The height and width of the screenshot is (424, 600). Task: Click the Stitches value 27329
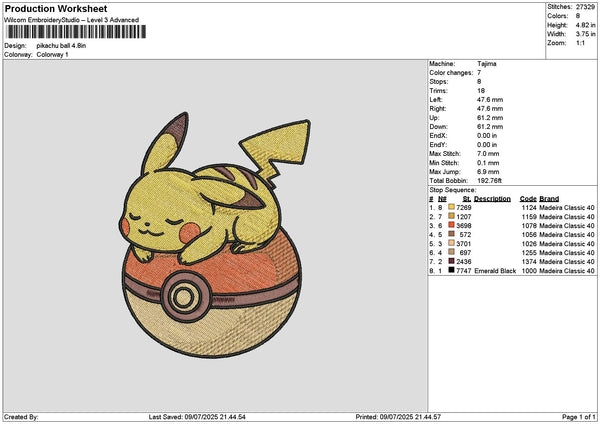click(585, 7)
